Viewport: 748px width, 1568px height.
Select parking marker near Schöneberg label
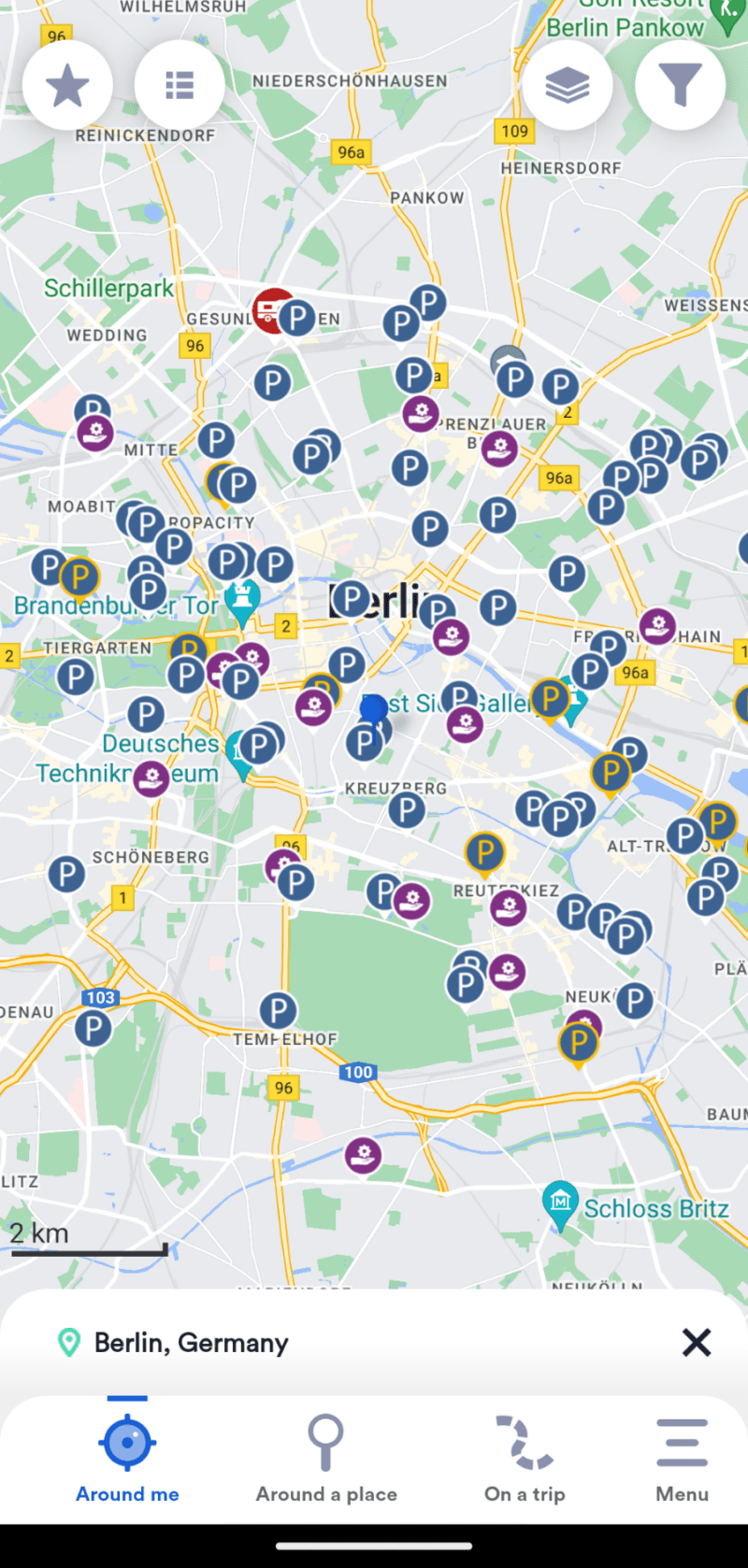(66, 875)
